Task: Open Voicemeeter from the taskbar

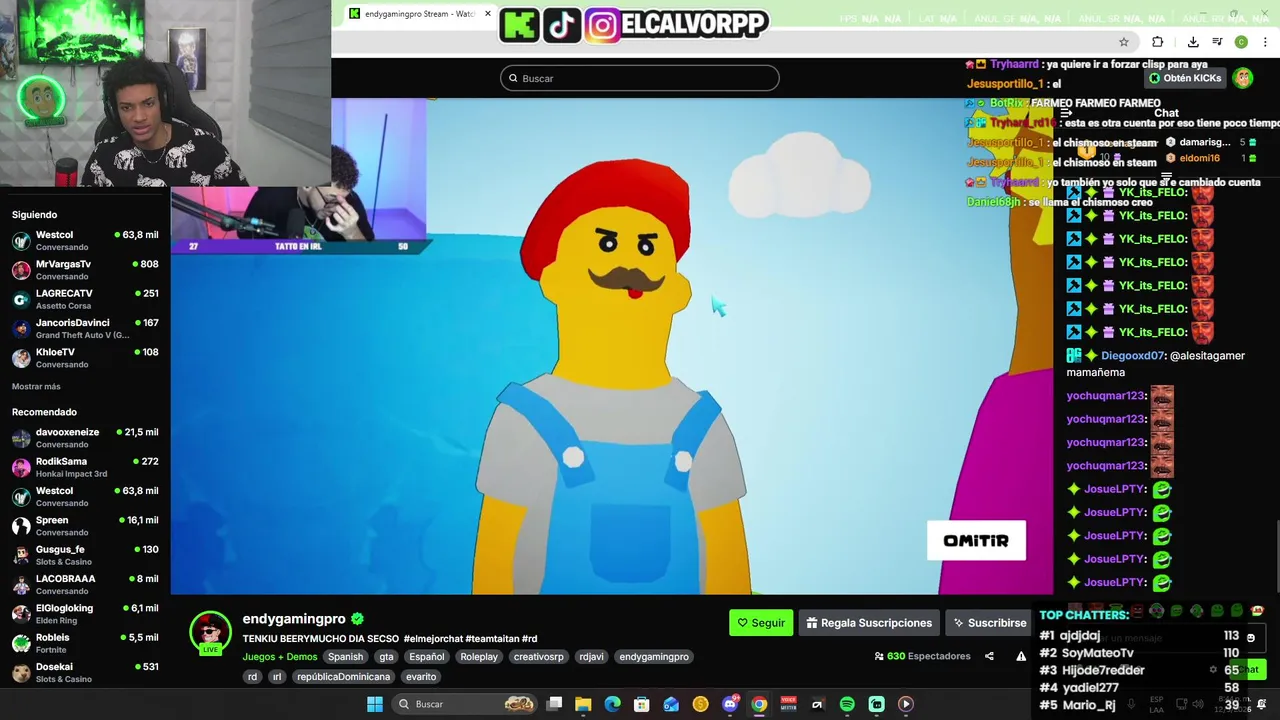Action: point(788,704)
